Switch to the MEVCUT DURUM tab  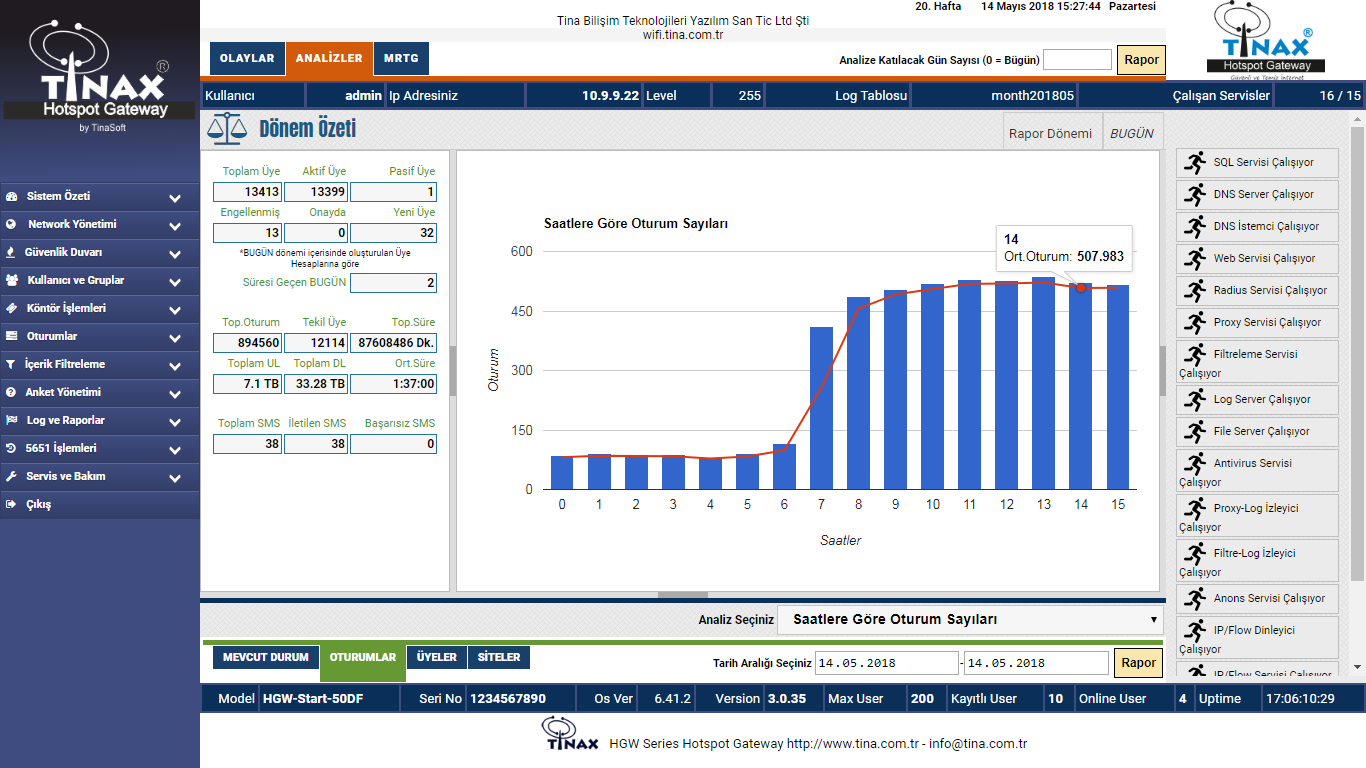(x=265, y=657)
